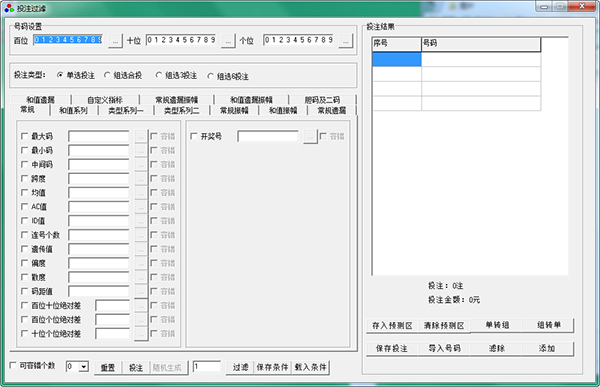Screen dimensions: 600x387
Task: Switch to the 常规遗漏 tab
Action: 332,111
